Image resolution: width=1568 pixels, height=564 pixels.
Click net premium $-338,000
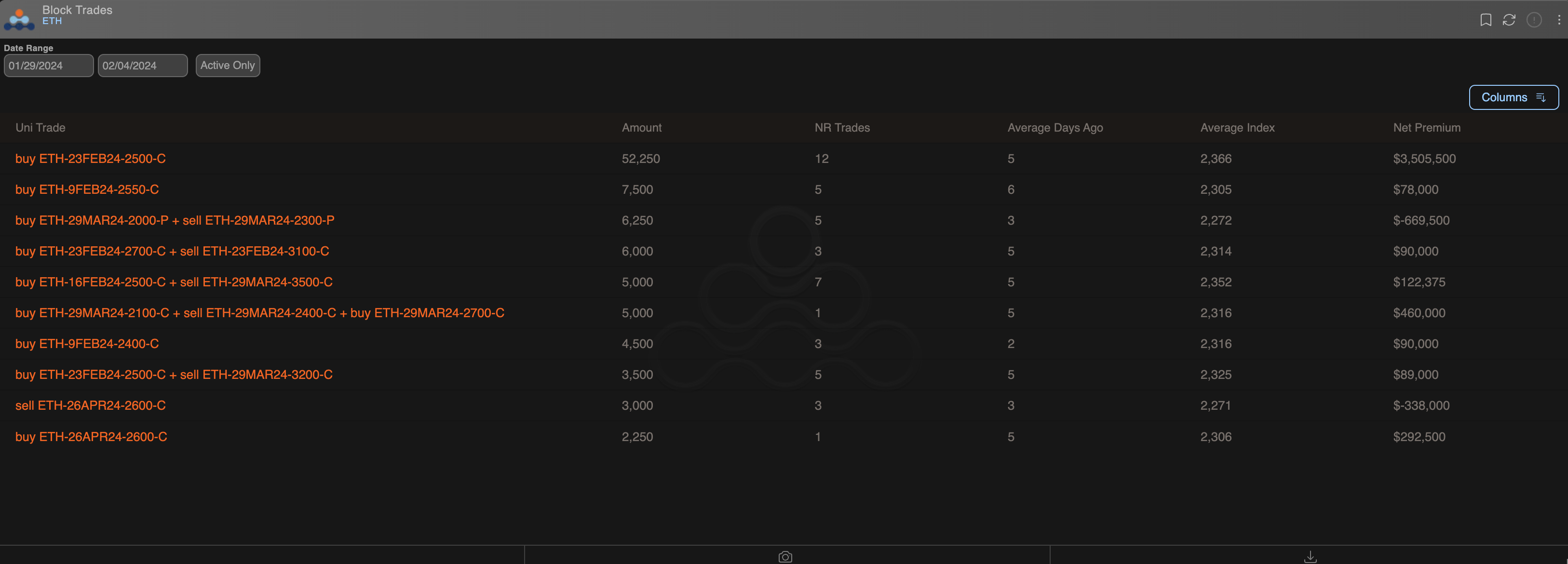[1421, 405]
